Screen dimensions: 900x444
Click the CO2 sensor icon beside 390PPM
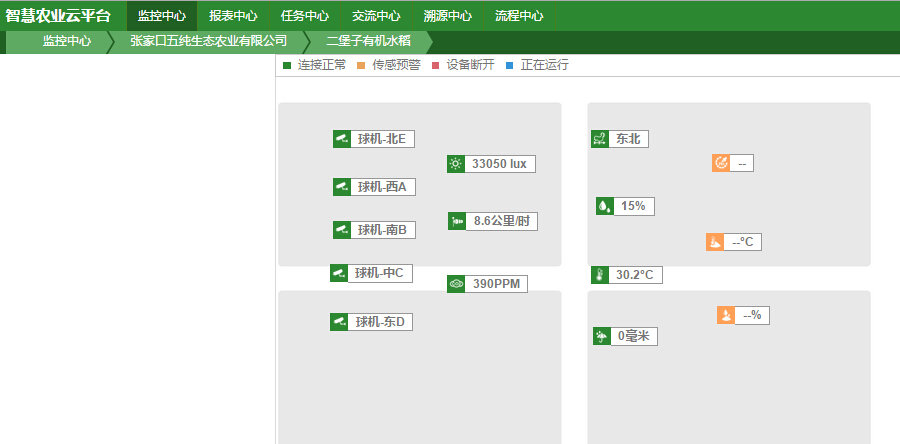click(456, 284)
